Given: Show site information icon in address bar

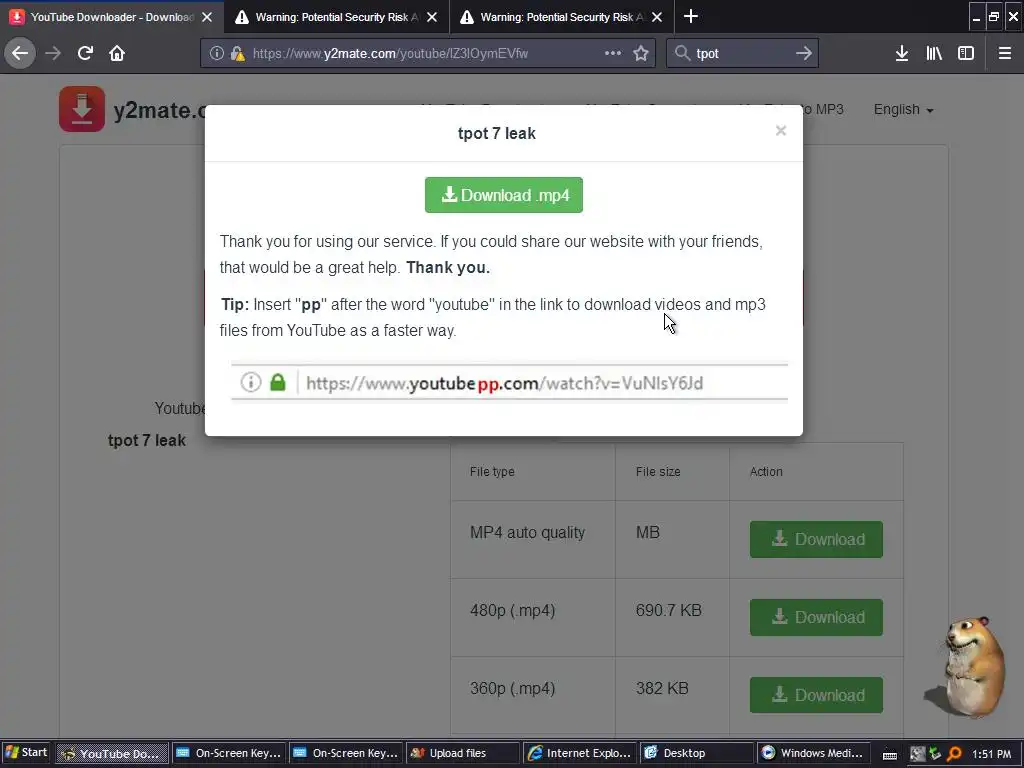Looking at the screenshot, I should (x=217, y=53).
